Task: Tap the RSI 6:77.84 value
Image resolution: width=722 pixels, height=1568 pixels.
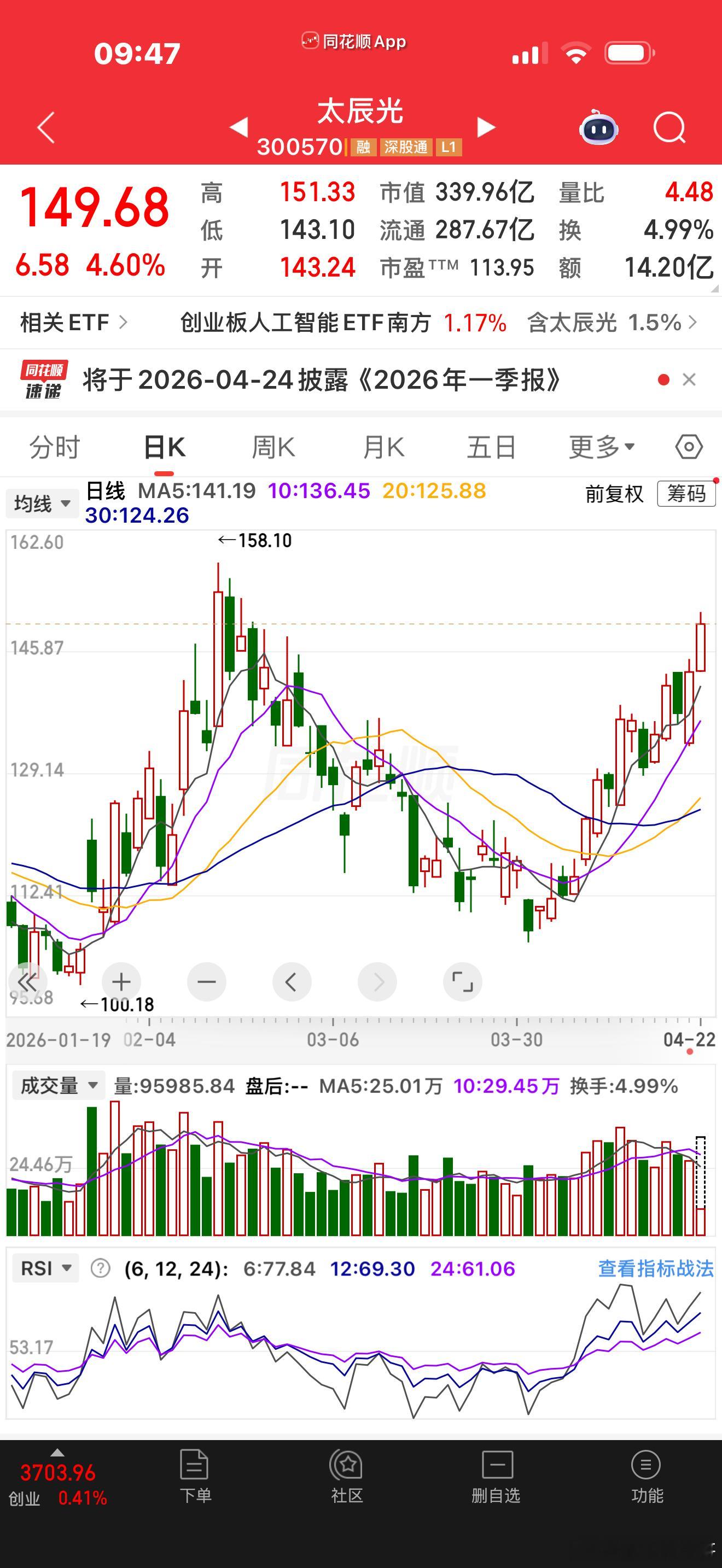Action: click(x=280, y=1268)
